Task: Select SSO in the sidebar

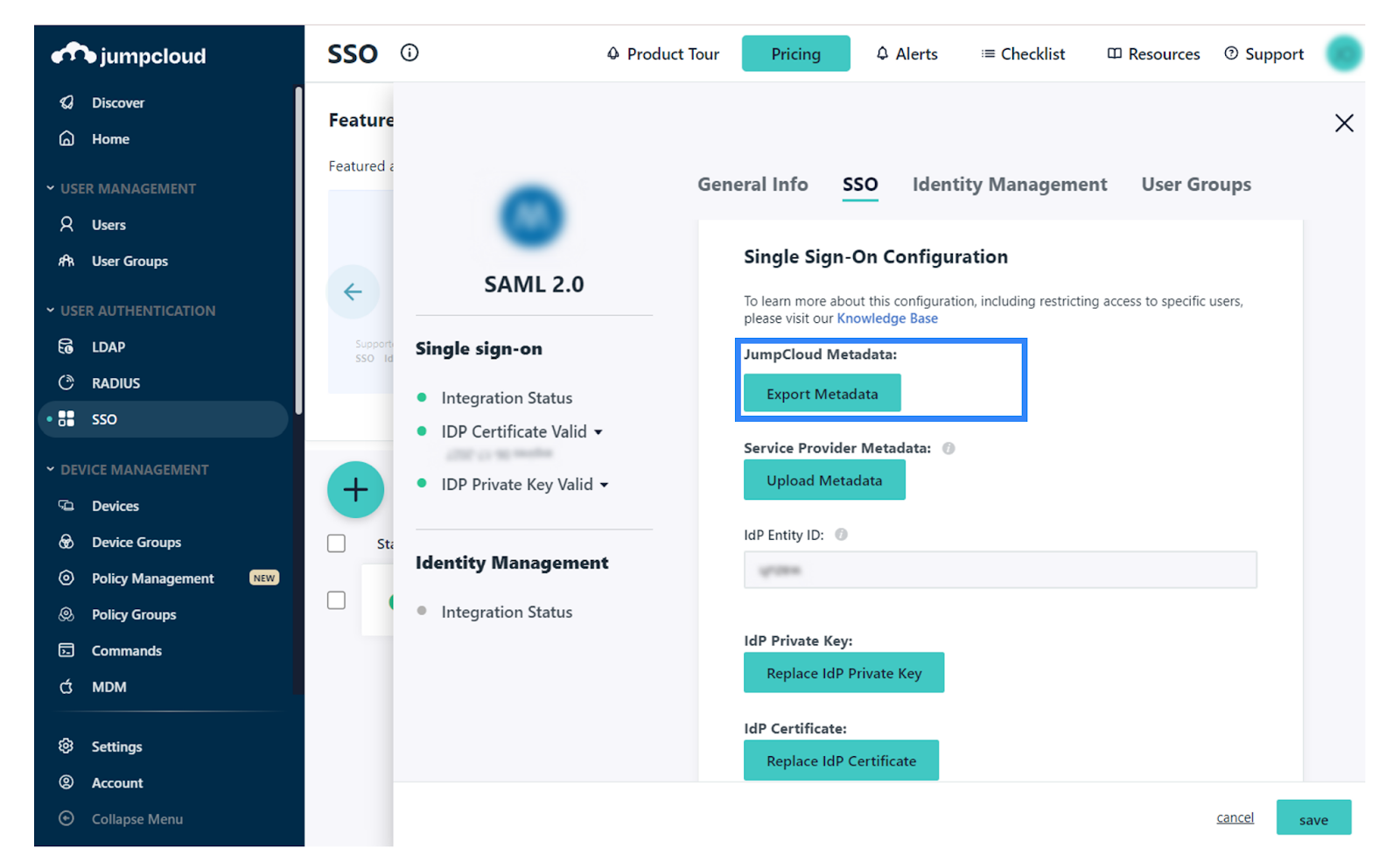Action: pyautogui.click(x=163, y=419)
